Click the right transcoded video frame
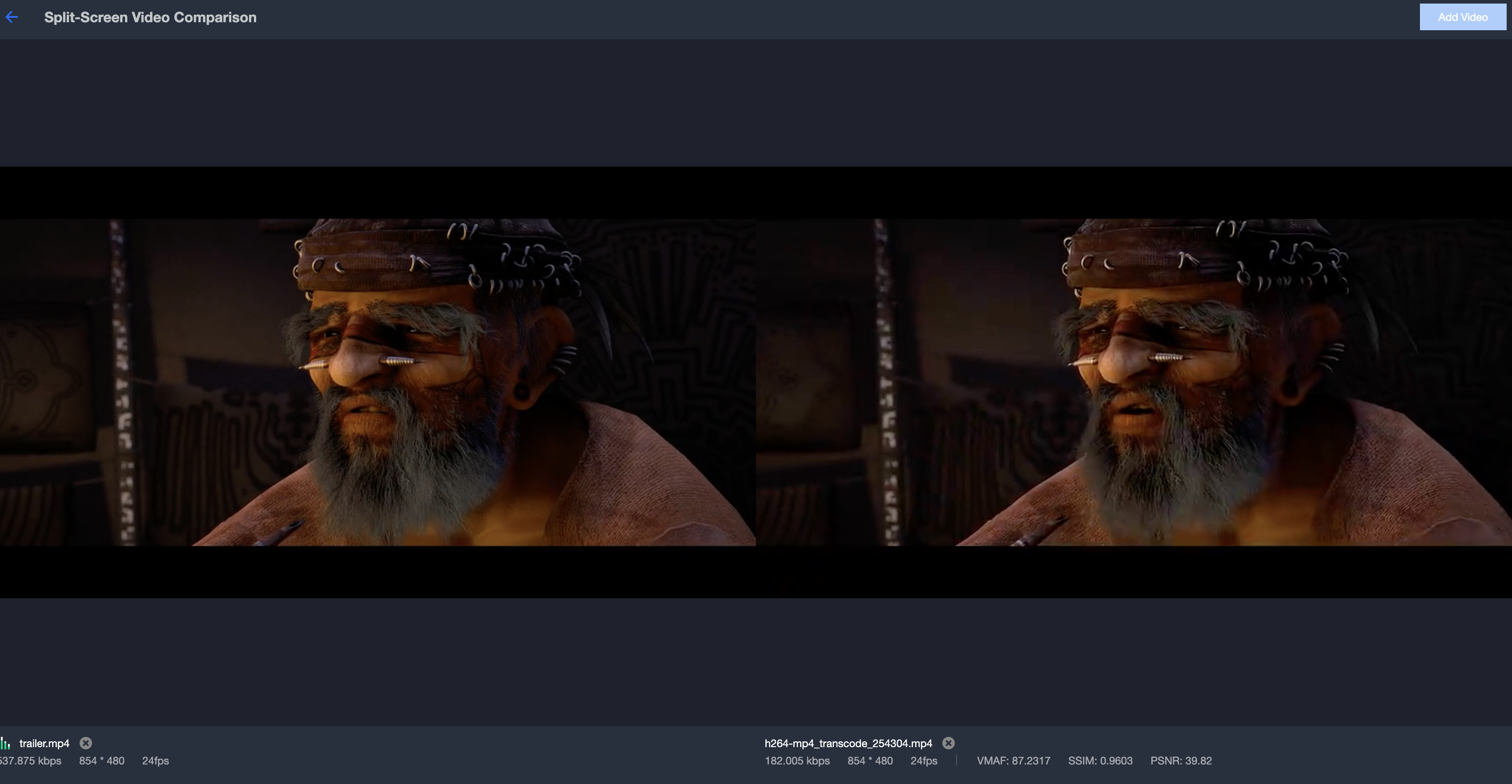Viewport: 1512px width, 784px height. pyautogui.click(x=1134, y=382)
